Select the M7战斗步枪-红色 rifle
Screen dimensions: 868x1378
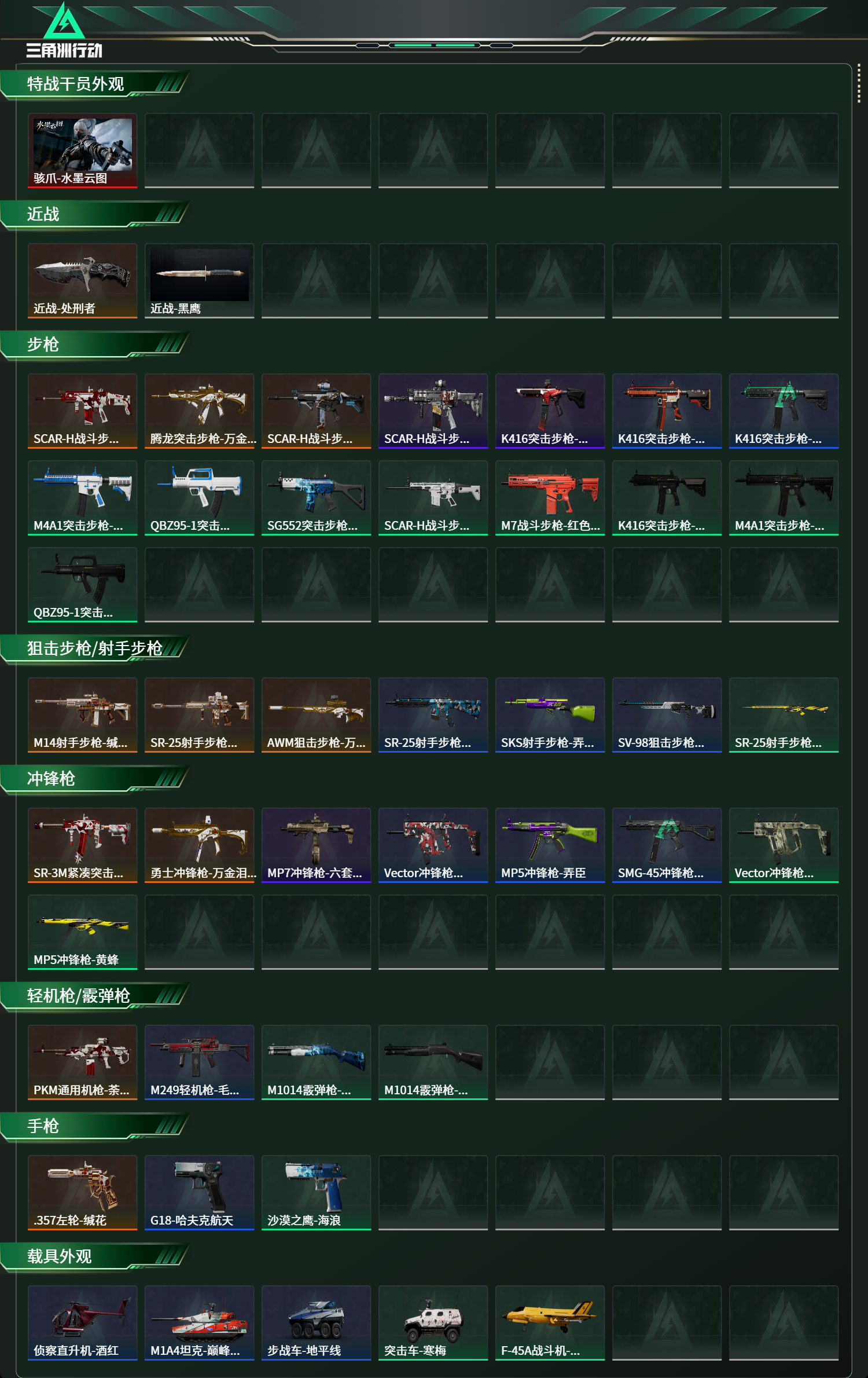(550, 498)
